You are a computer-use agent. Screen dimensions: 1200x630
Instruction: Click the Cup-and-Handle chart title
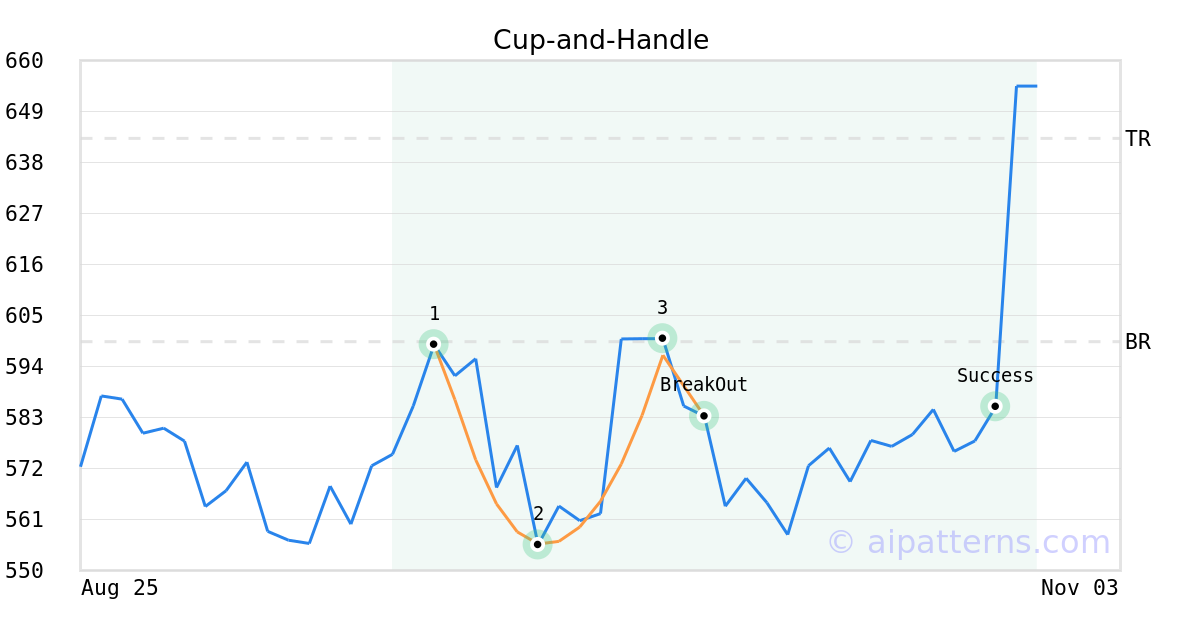tap(601, 41)
